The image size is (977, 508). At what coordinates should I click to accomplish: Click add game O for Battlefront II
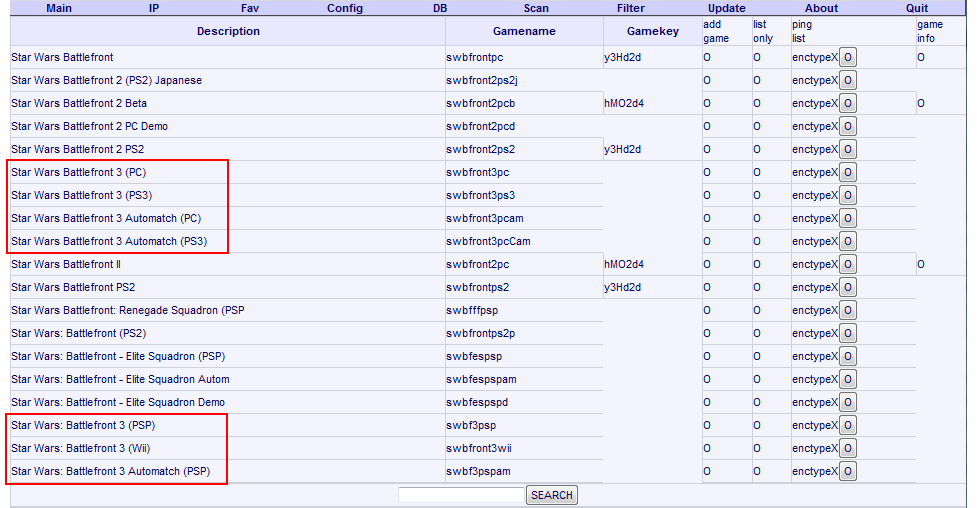(707, 265)
